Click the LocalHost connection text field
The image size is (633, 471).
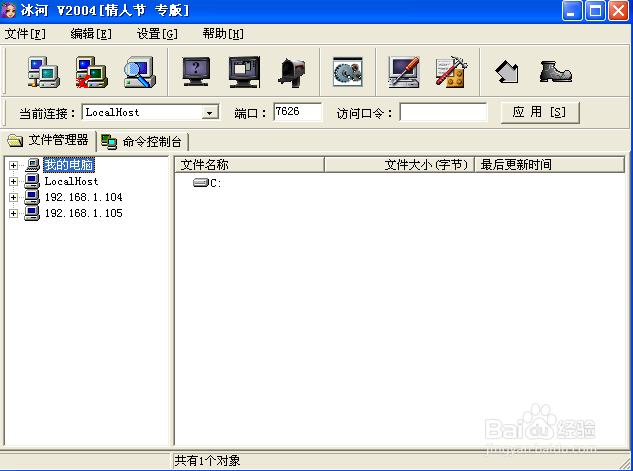click(x=143, y=112)
